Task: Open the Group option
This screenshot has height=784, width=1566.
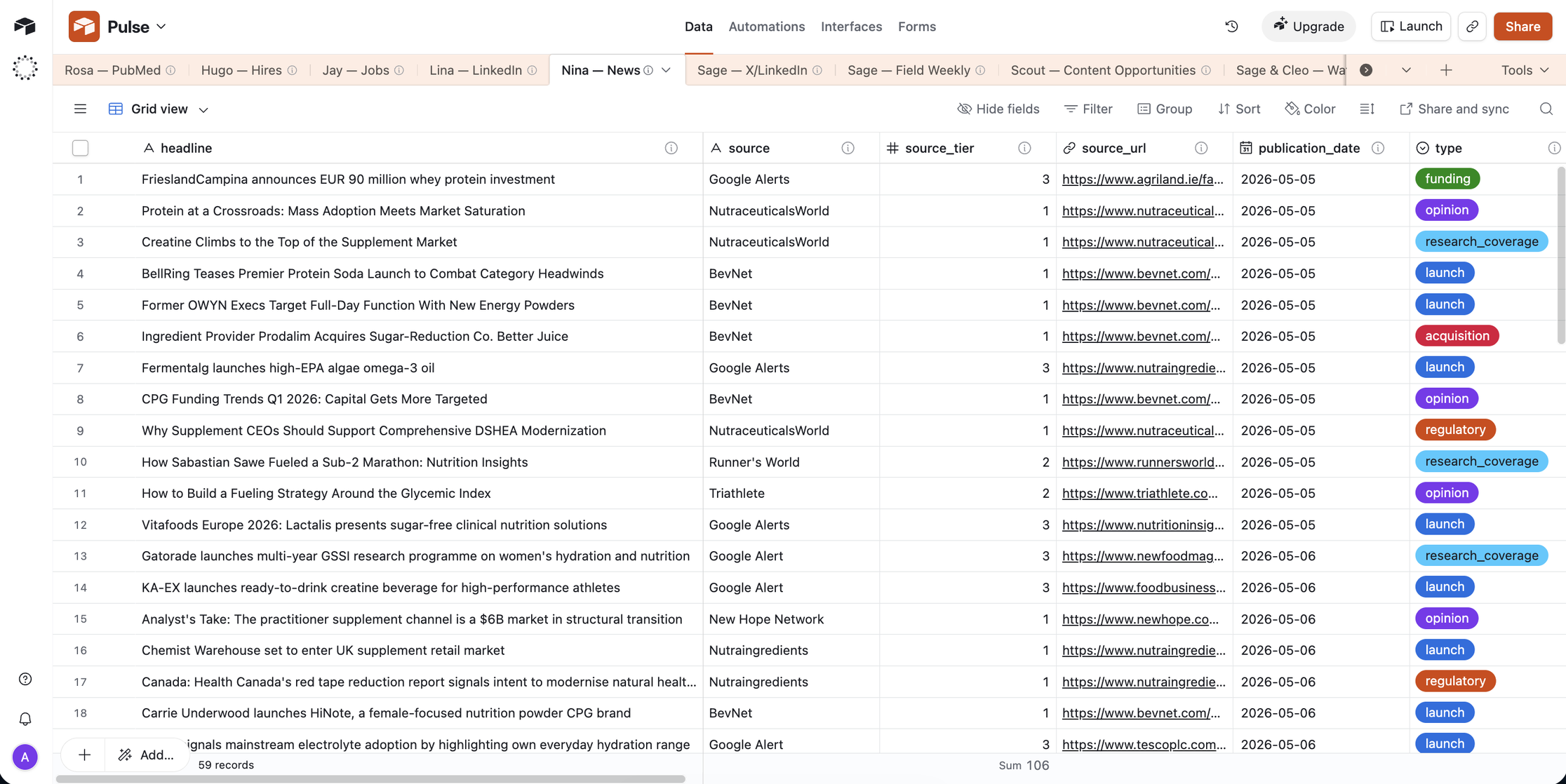Action: [1165, 109]
